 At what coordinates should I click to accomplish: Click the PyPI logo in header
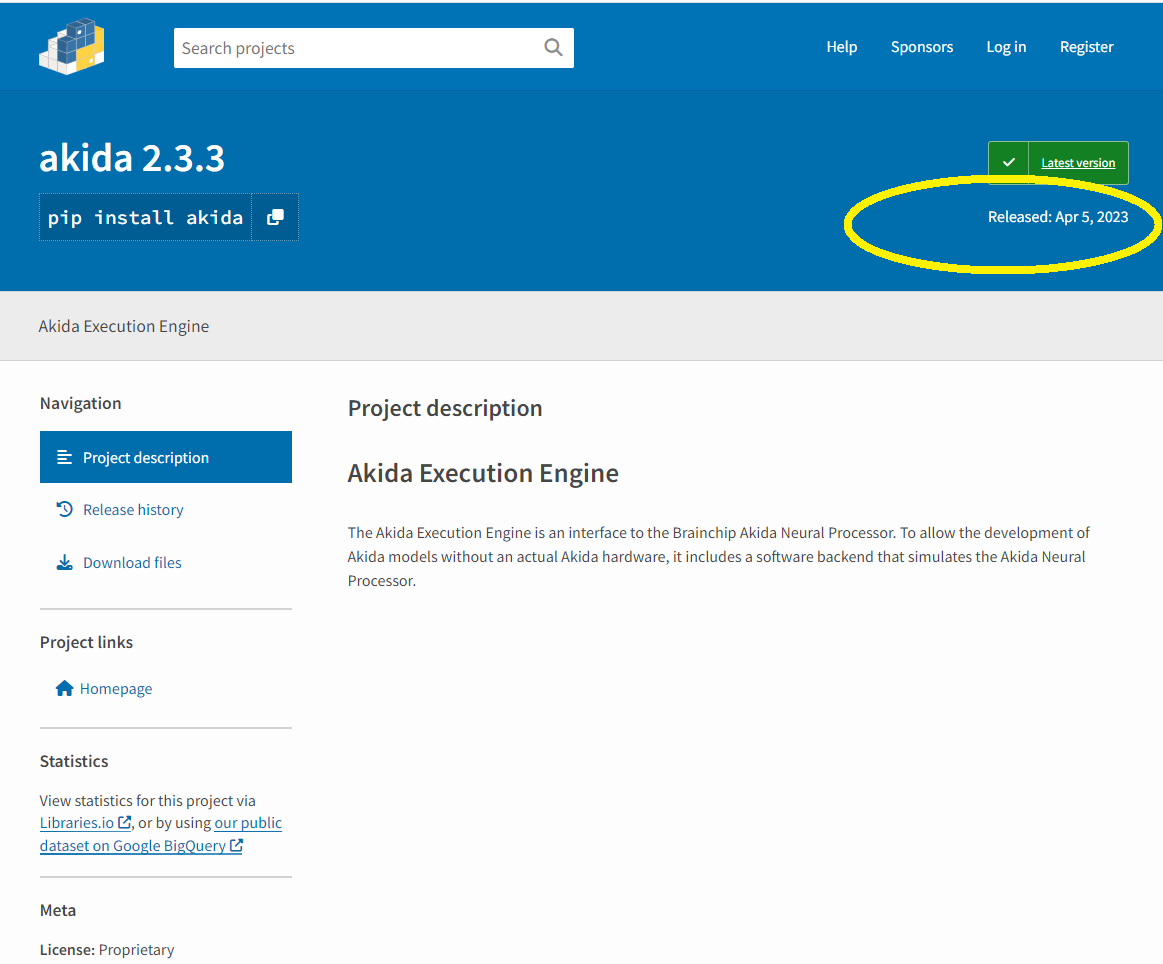coord(71,46)
